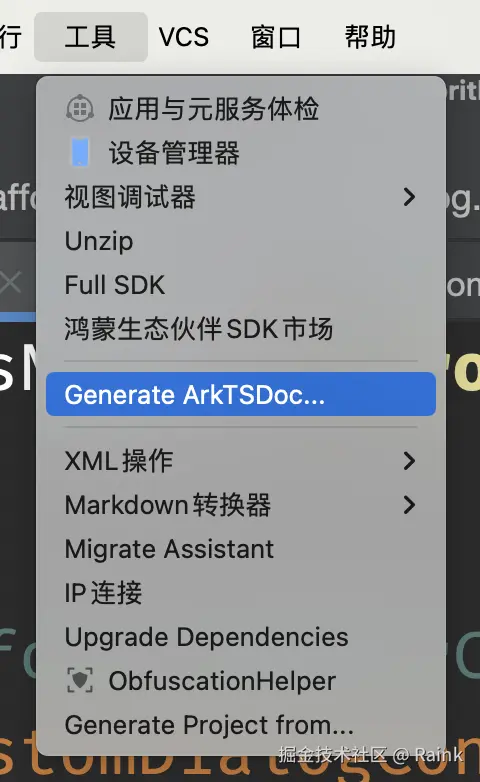Image resolution: width=480 pixels, height=782 pixels.
Task: Select Generate ArkTSDoc... menu entry
Action: tap(241, 394)
